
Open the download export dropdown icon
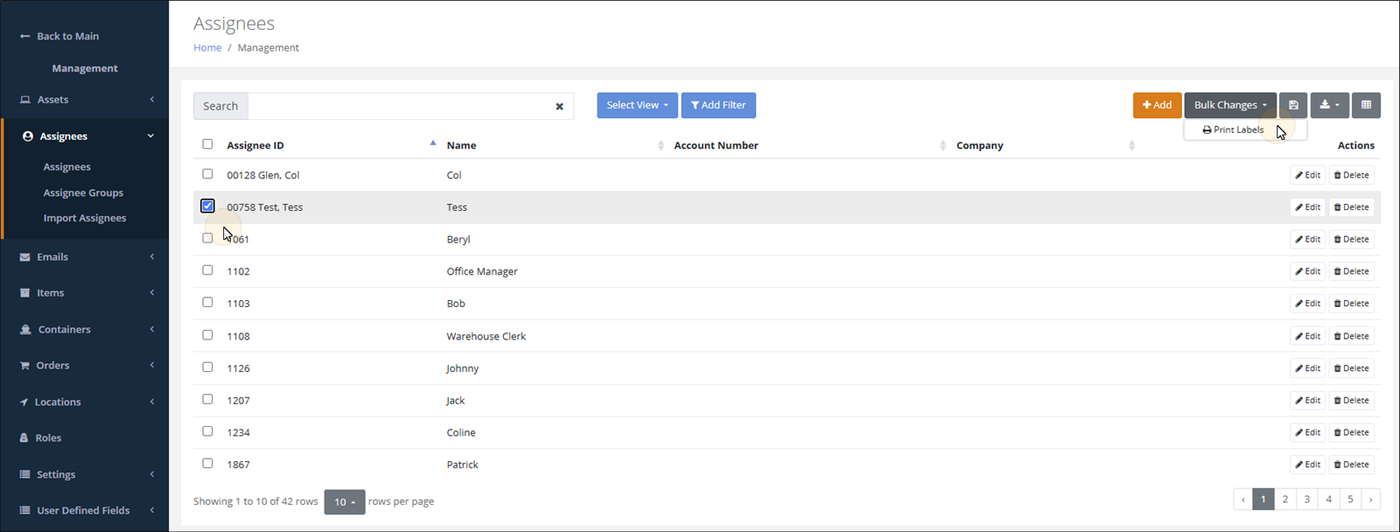point(1330,105)
